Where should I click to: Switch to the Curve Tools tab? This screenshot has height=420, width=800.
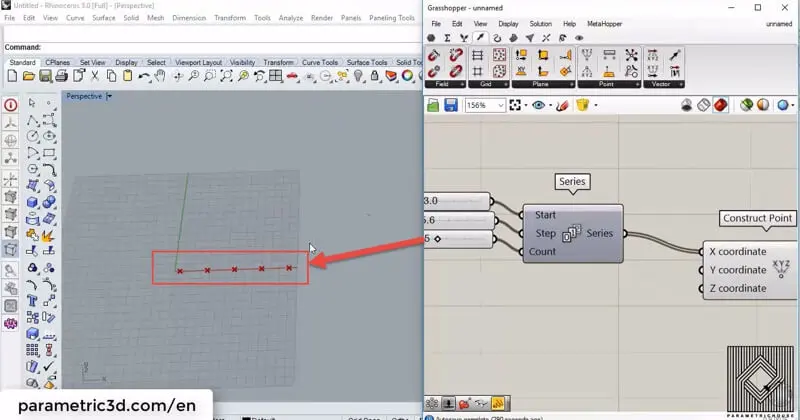click(x=321, y=62)
